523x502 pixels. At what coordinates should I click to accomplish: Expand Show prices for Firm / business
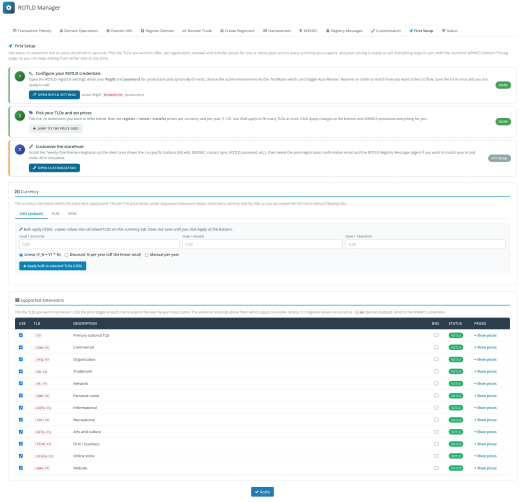coord(485,444)
